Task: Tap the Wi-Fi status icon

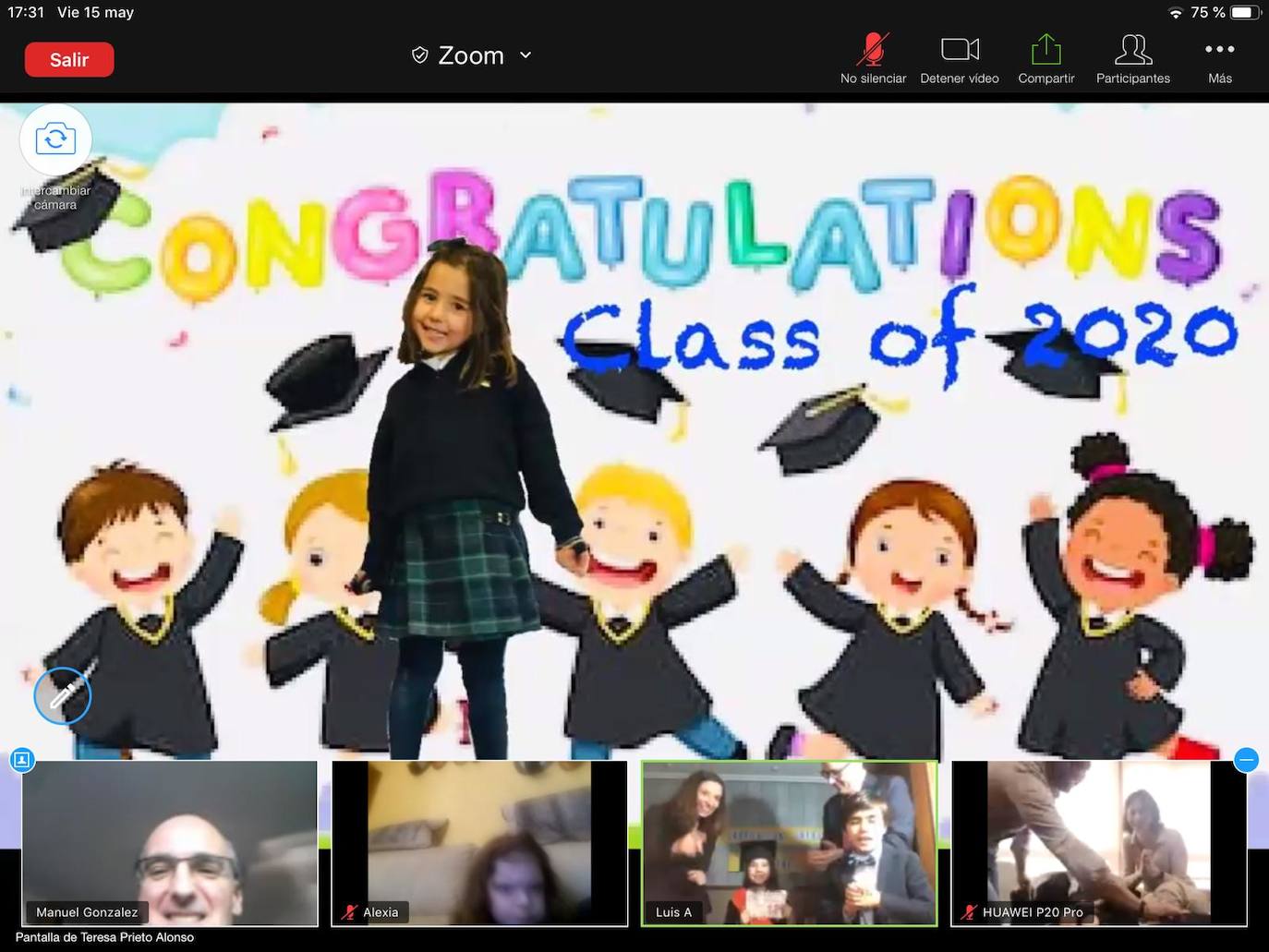Action: (x=1175, y=13)
